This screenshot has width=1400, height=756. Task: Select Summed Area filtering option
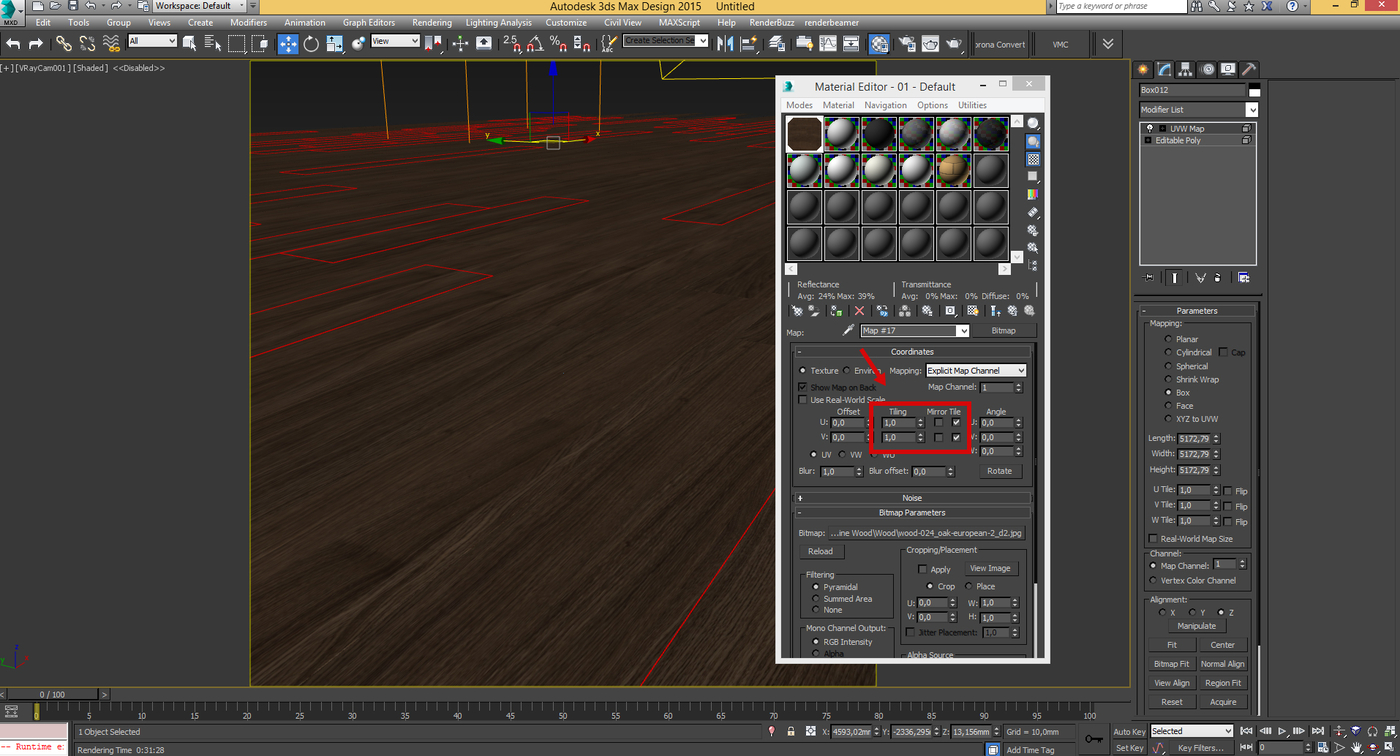pyautogui.click(x=816, y=599)
